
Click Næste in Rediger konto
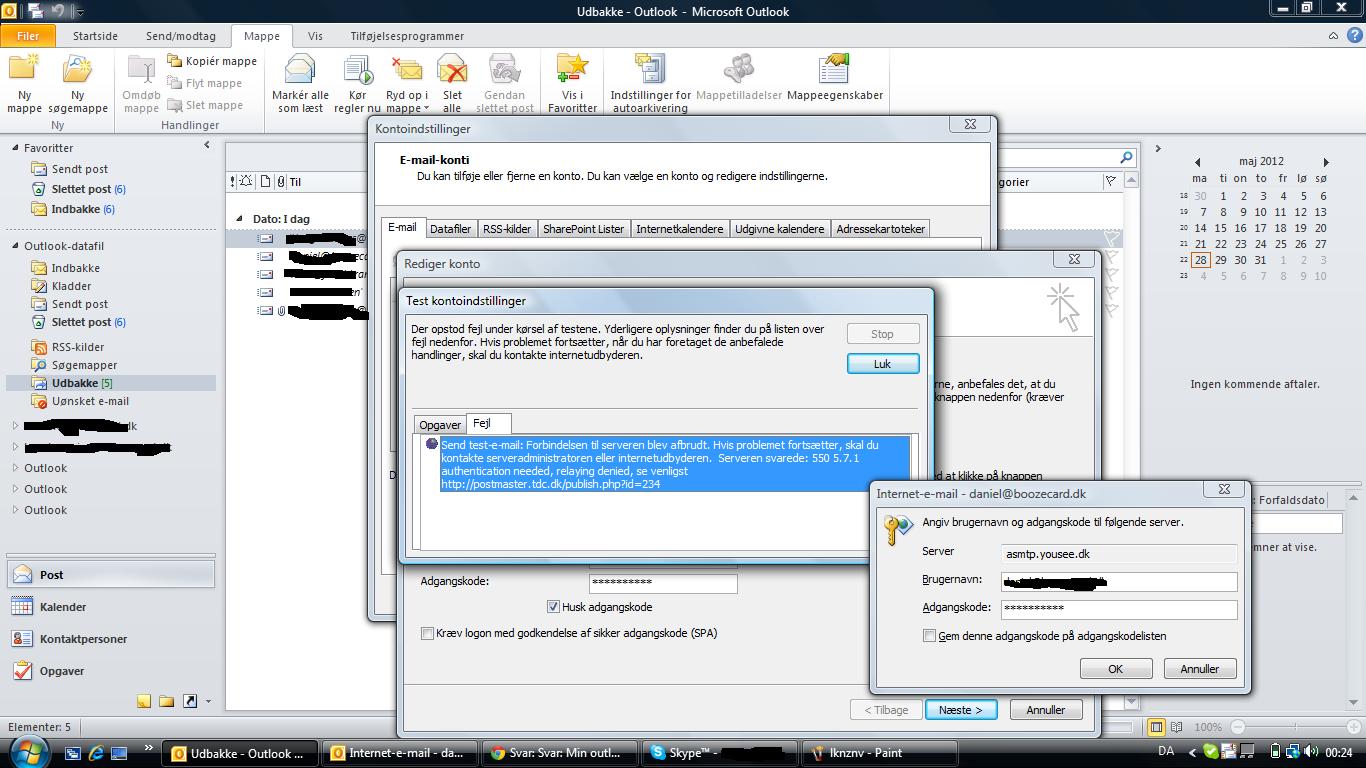coord(960,710)
